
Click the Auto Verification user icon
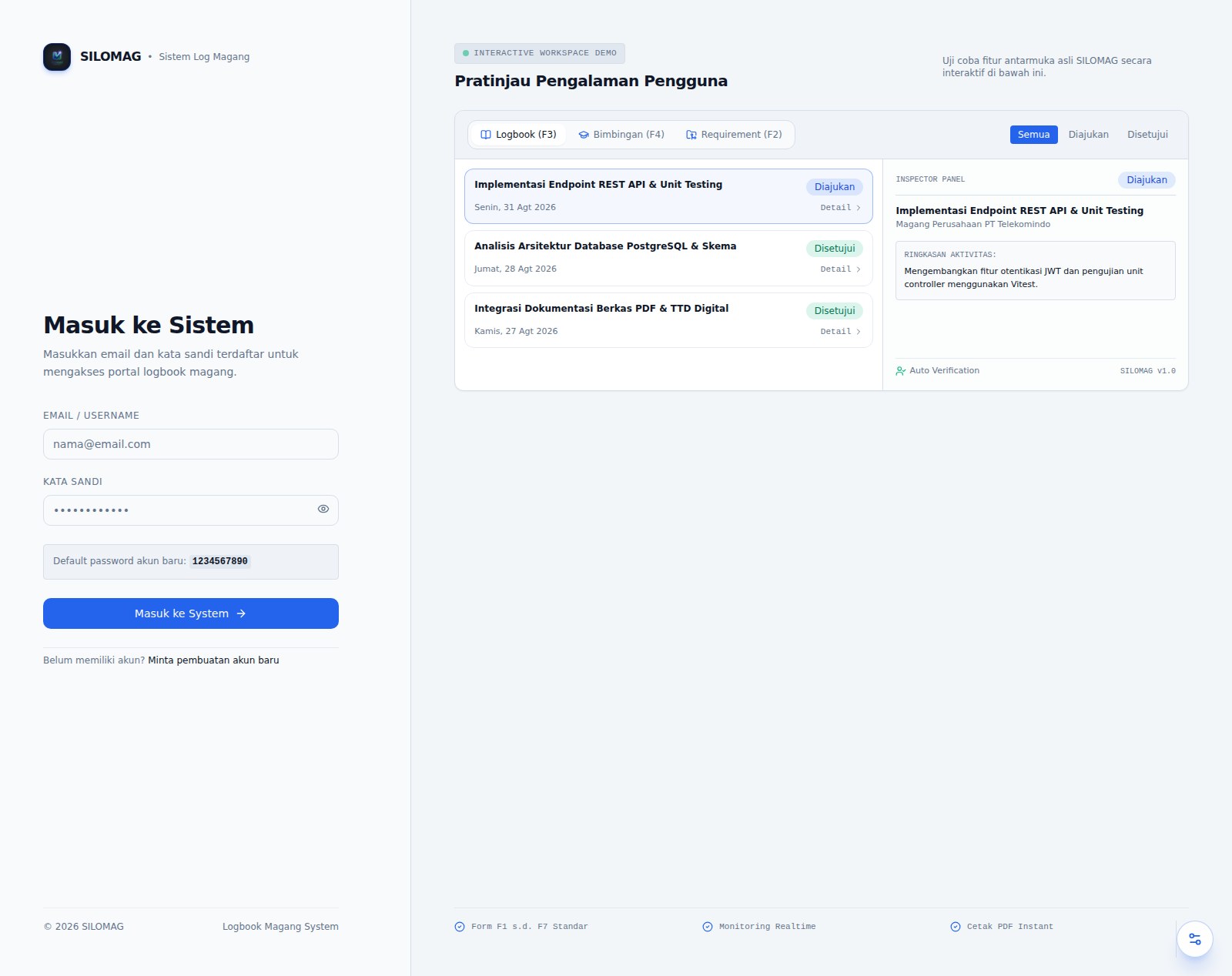coord(900,371)
